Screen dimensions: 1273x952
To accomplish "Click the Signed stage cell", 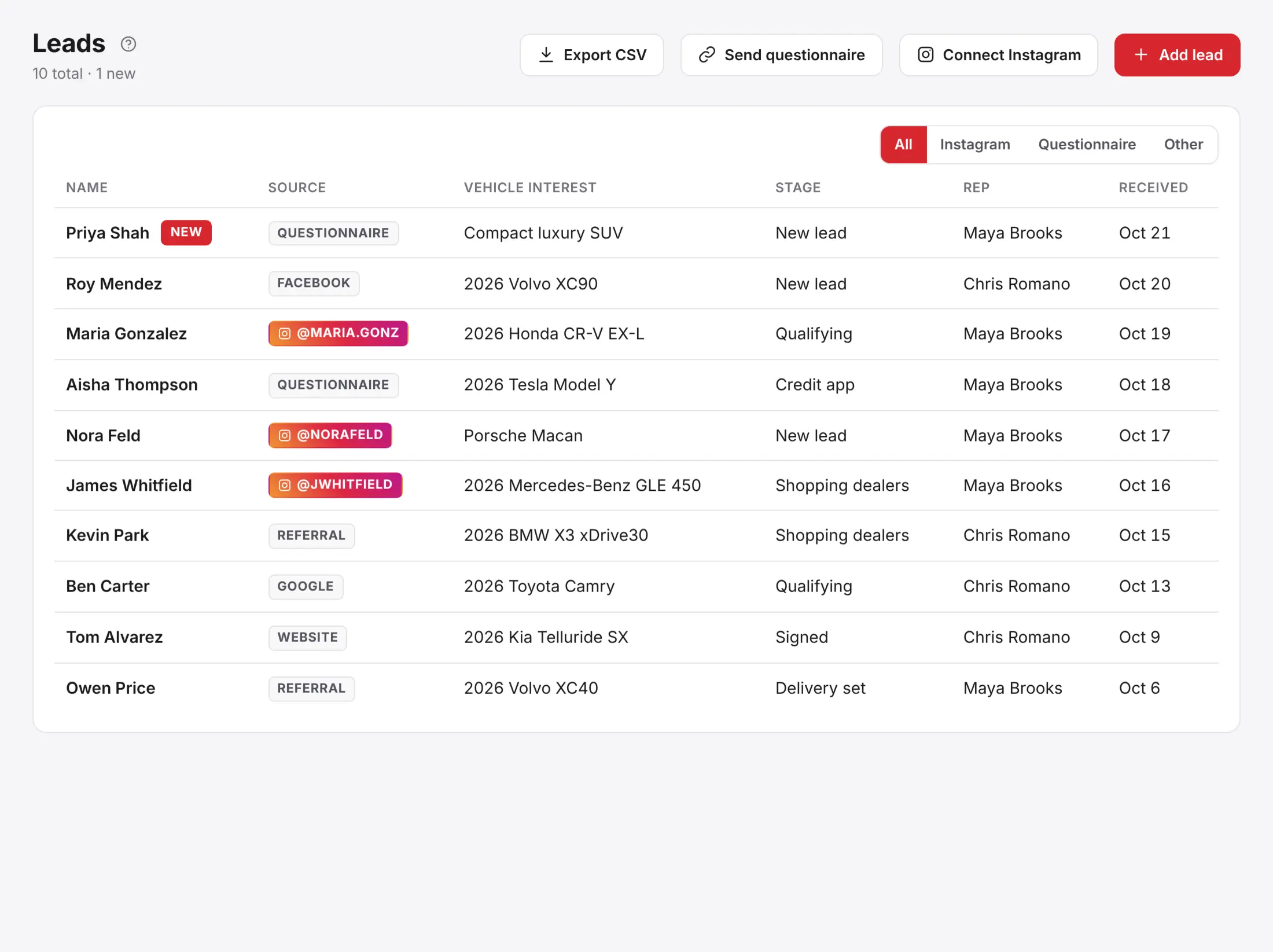I will [801, 637].
